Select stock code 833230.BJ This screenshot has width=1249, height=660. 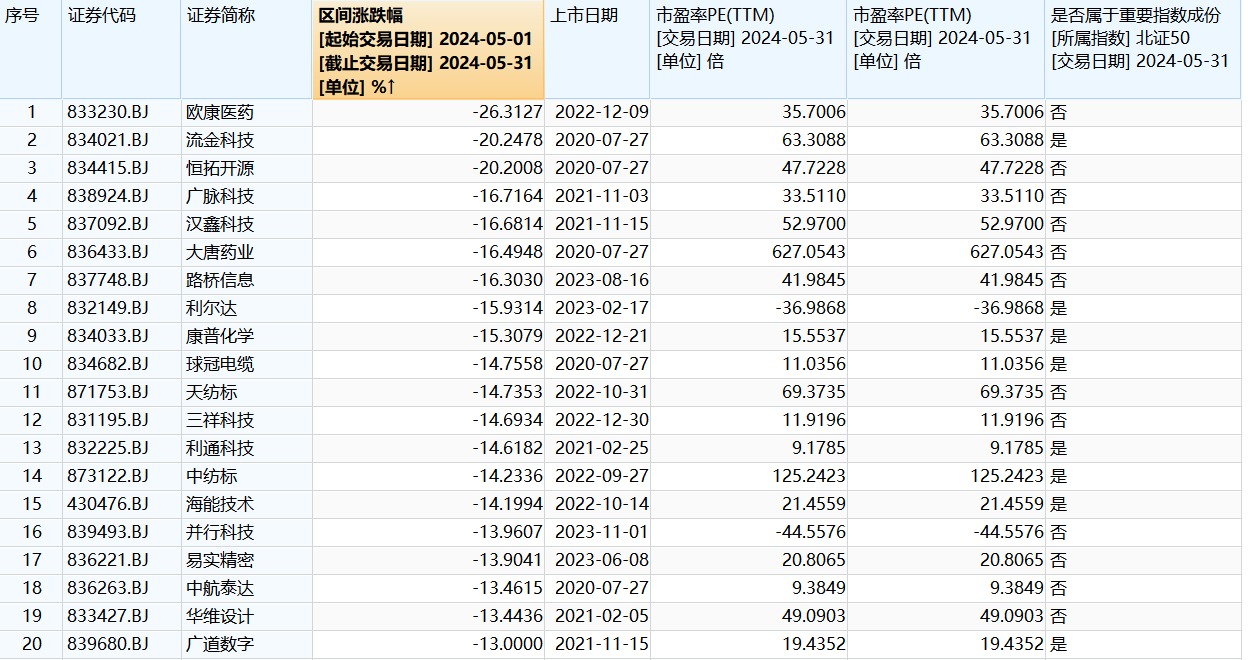click(x=108, y=112)
